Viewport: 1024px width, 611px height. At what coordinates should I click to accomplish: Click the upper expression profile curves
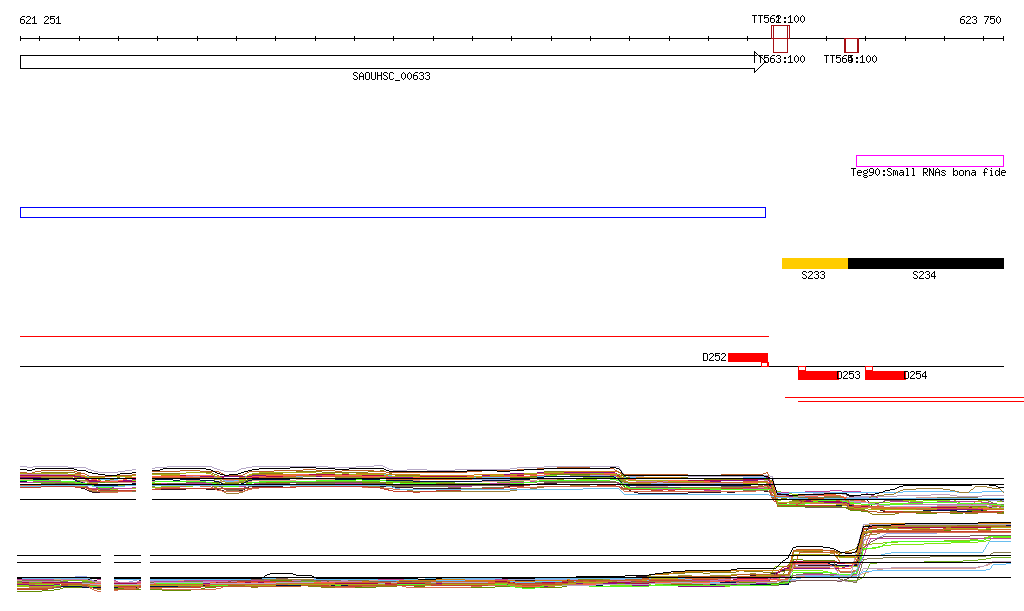click(512, 488)
